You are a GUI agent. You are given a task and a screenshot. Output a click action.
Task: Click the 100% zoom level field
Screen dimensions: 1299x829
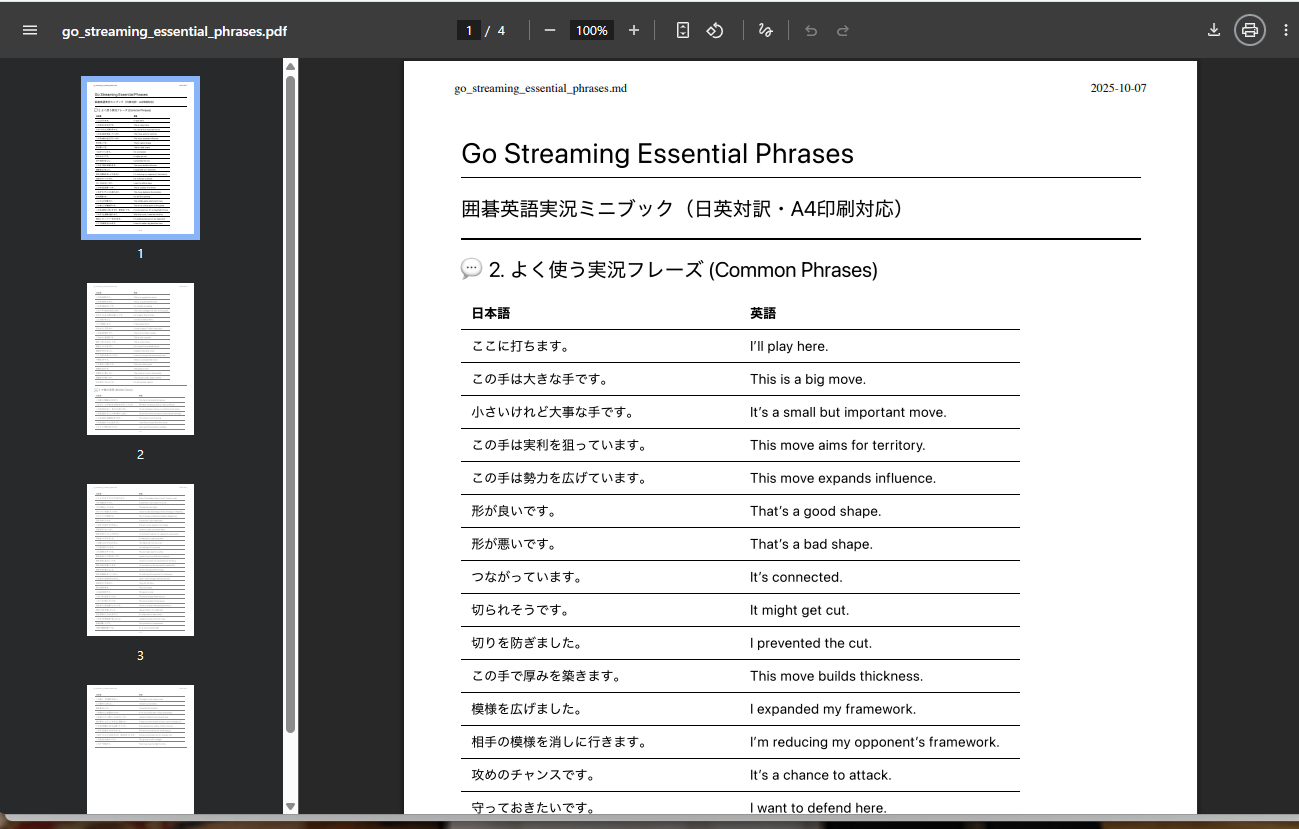pos(591,30)
